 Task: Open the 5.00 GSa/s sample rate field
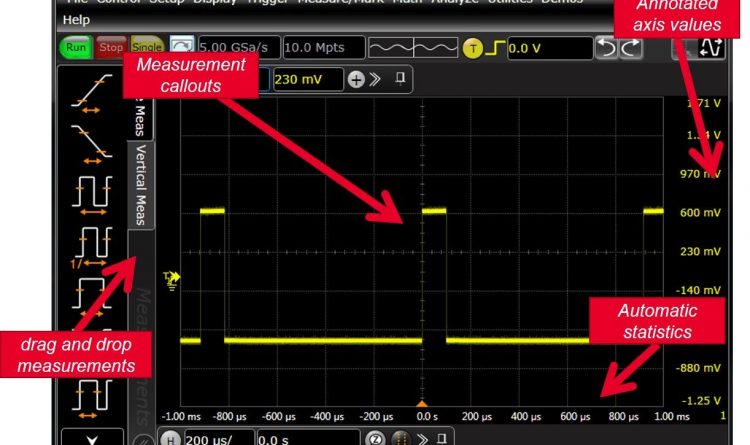(x=239, y=48)
